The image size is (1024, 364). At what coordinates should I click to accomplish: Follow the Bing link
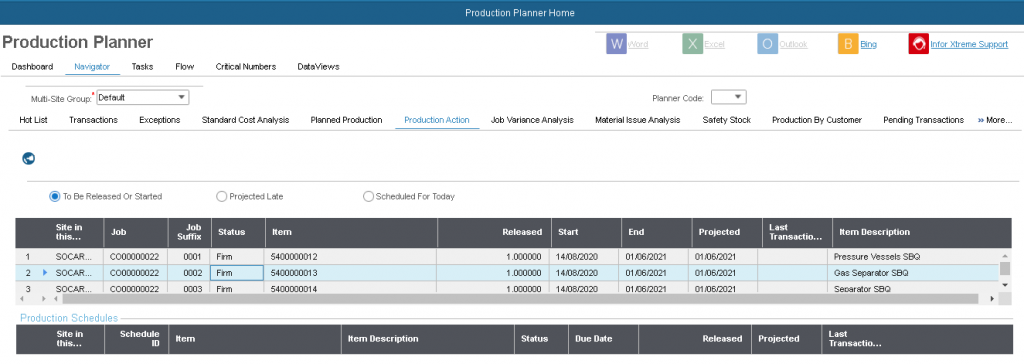pyautogui.click(x=869, y=44)
